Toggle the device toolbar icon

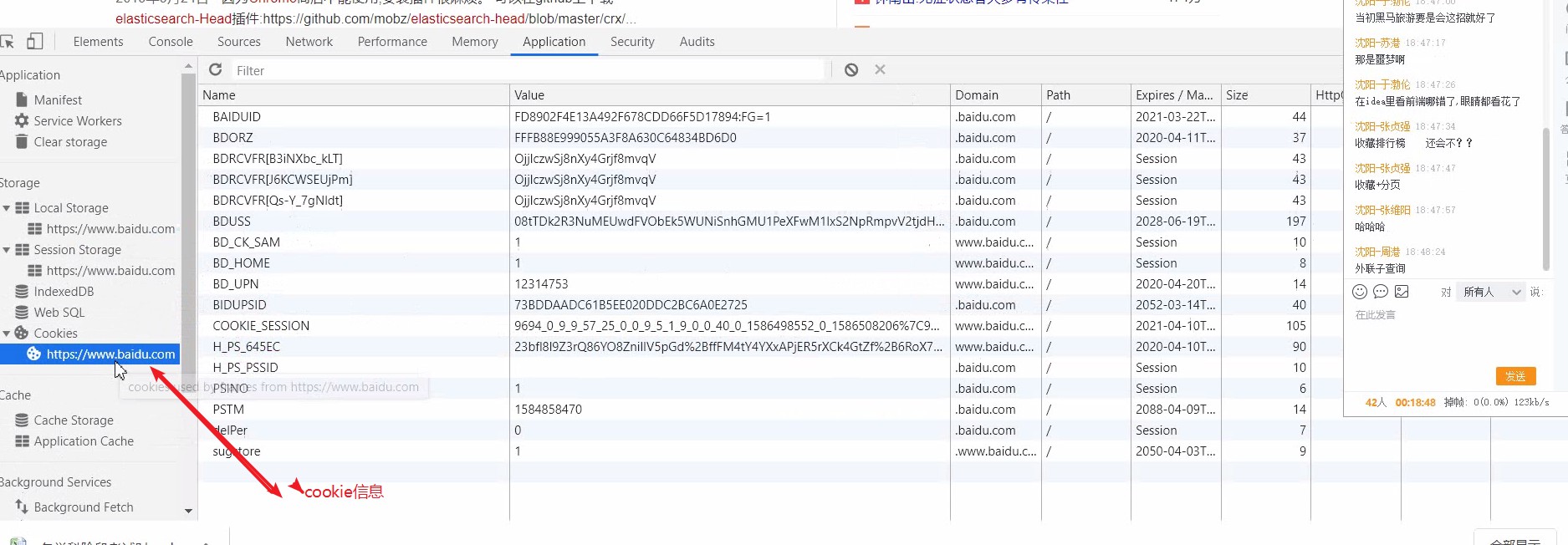[x=34, y=41]
